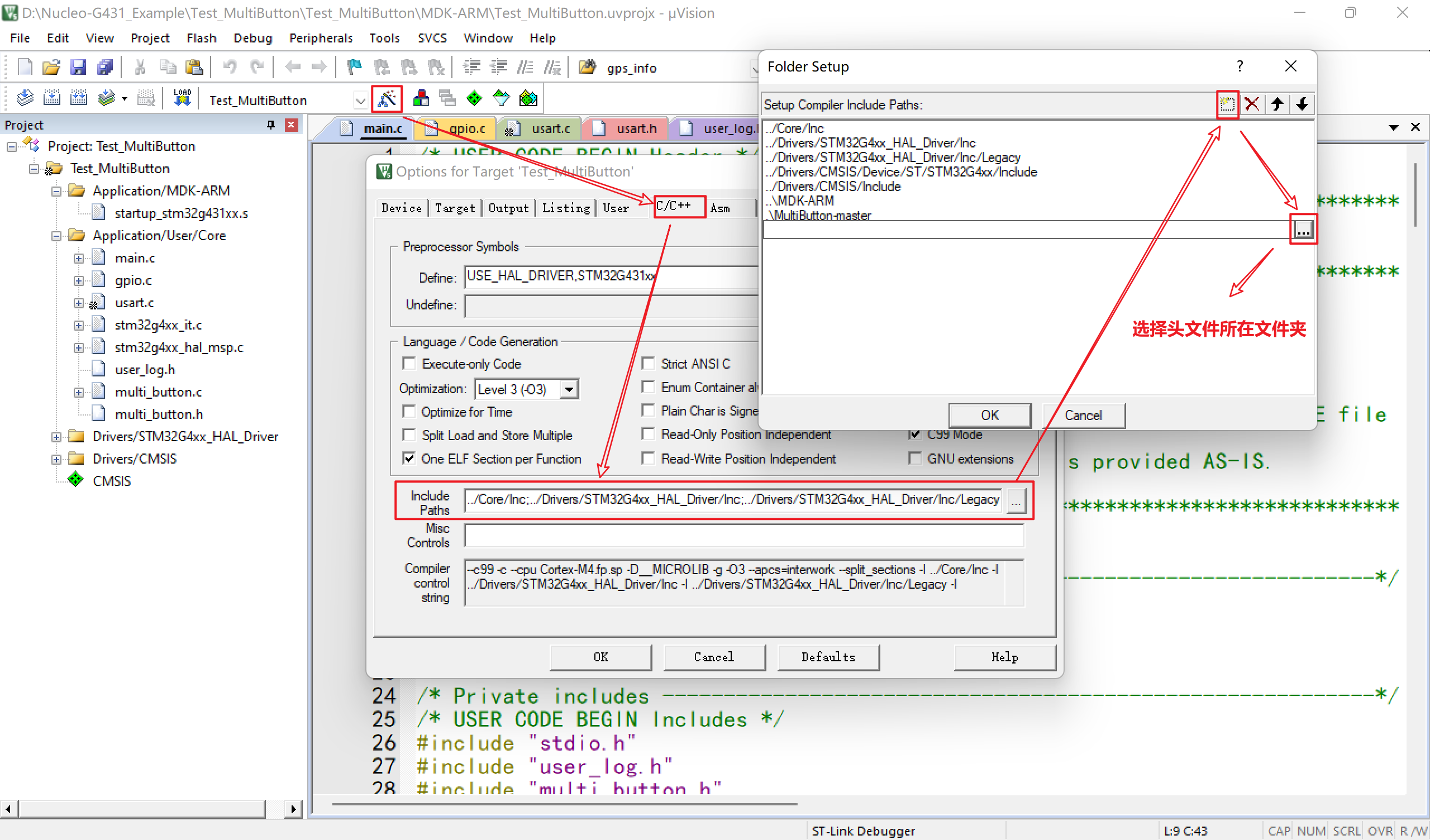Open the editor tab list dropdown arrow
Screen dimensions: 1430x840
pyautogui.click(x=1393, y=127)
